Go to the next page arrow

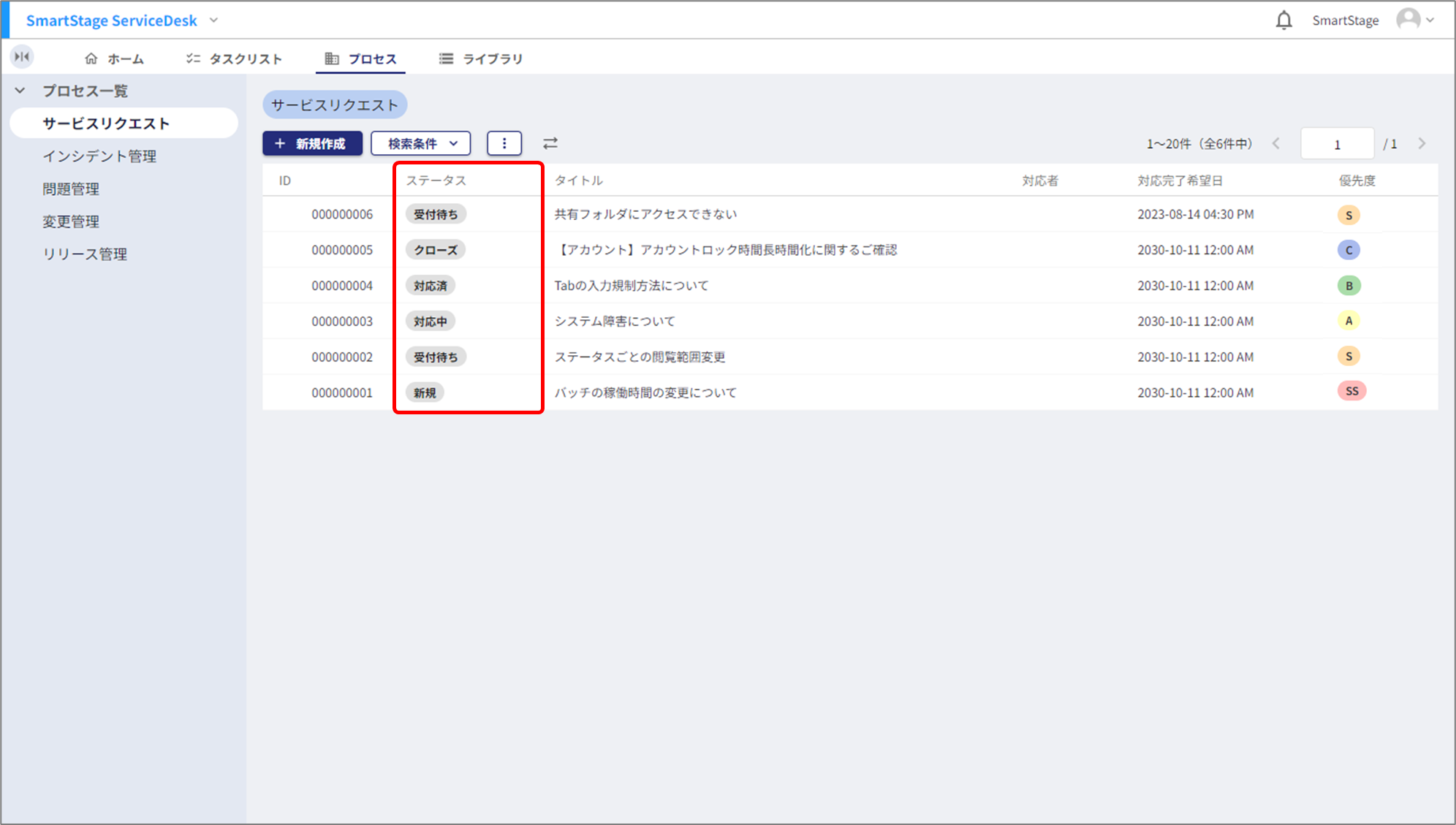click(1422, 143)
